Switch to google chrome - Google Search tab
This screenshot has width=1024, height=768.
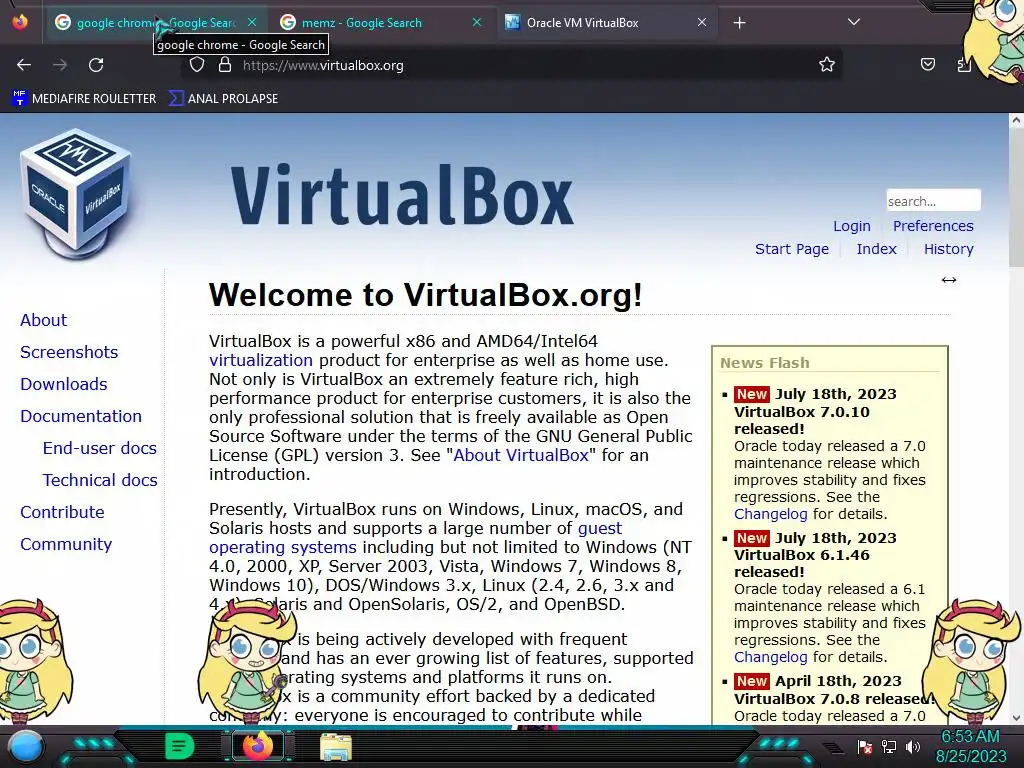tap(155, 23)
